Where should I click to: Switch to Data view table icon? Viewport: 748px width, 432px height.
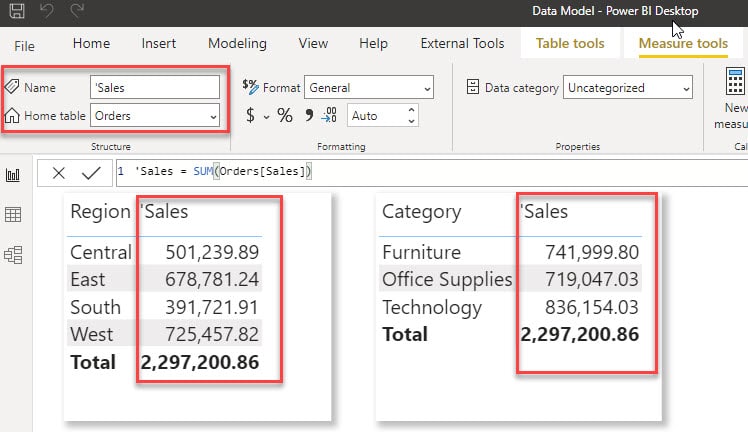coord(13,215)
